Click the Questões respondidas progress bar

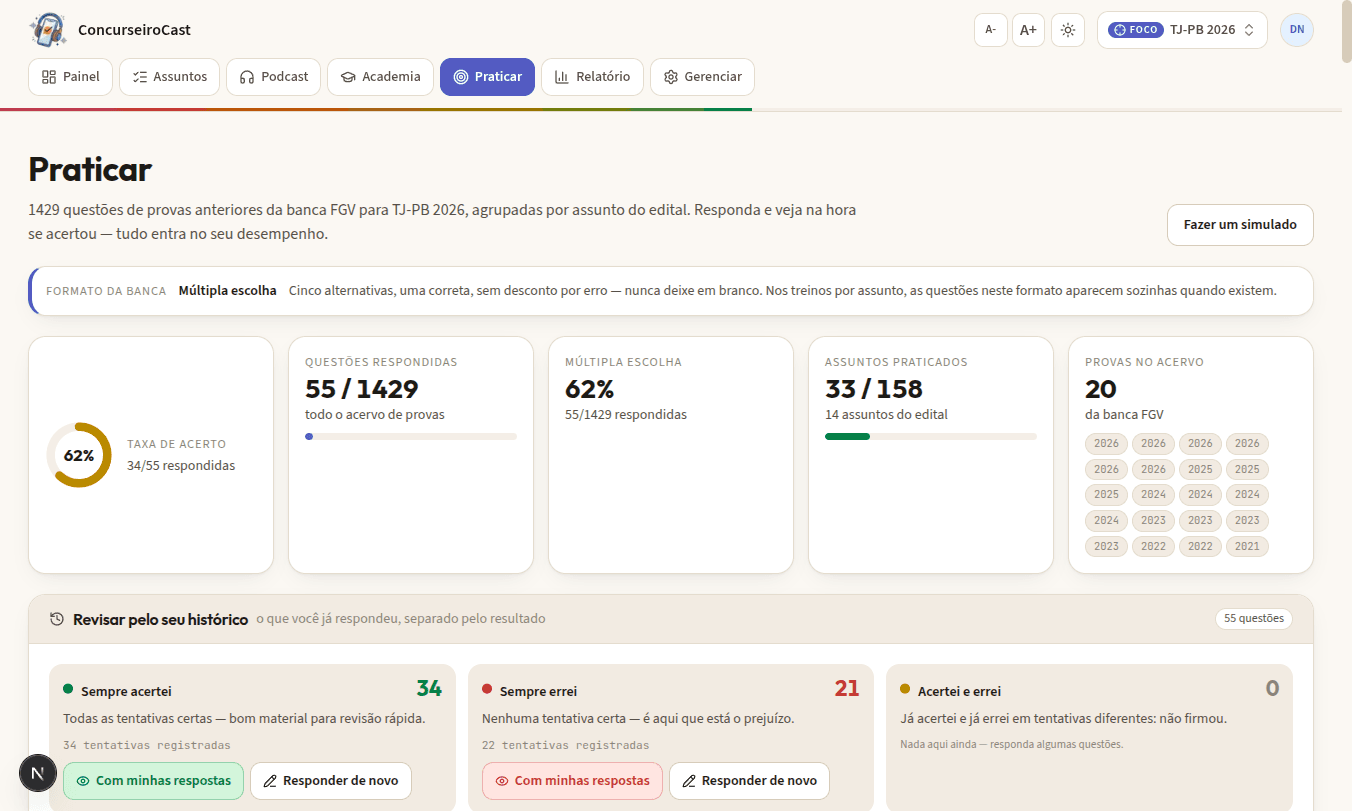pyautogui.click(x=411, y=437)
